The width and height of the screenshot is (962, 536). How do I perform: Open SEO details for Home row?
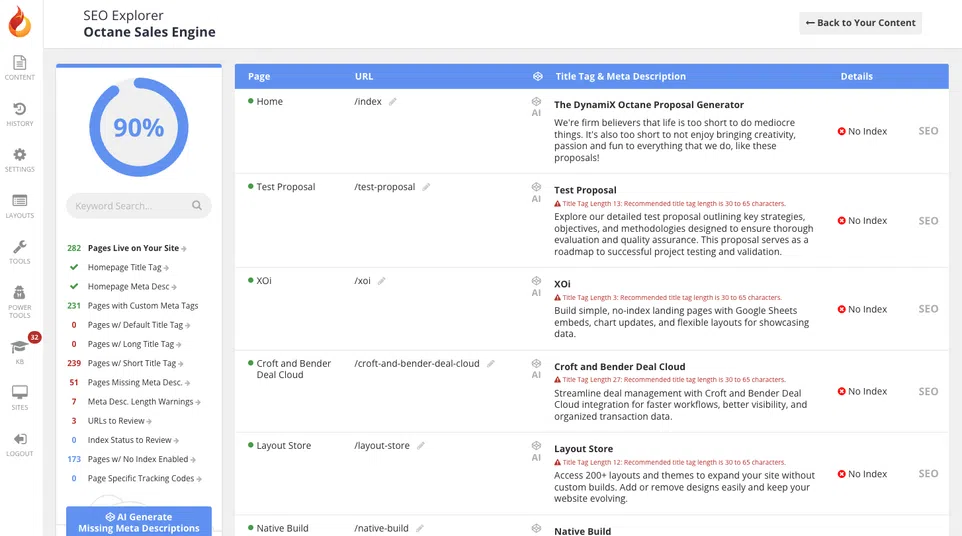coord(928,131)
